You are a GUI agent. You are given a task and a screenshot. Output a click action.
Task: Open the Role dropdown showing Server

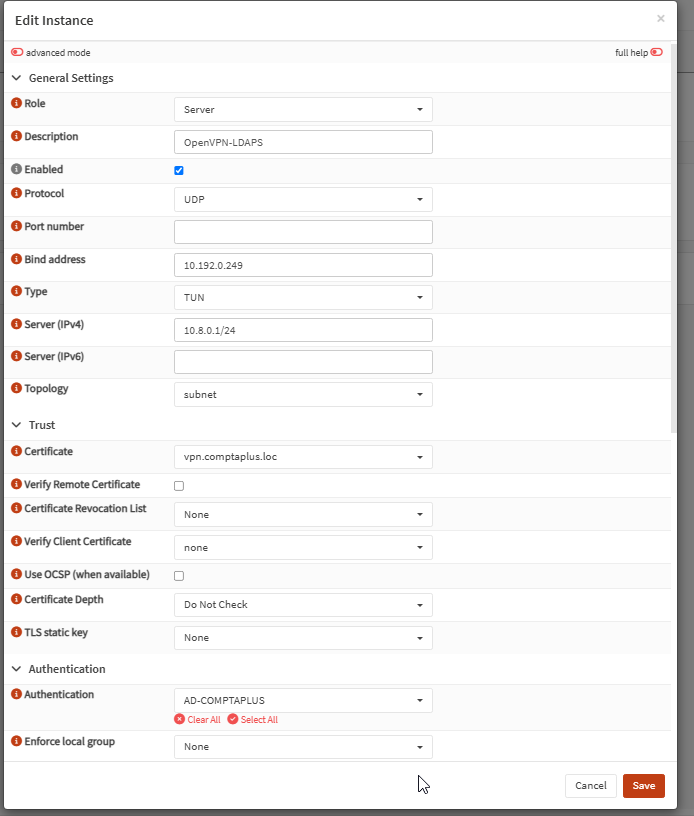point(303,109)
